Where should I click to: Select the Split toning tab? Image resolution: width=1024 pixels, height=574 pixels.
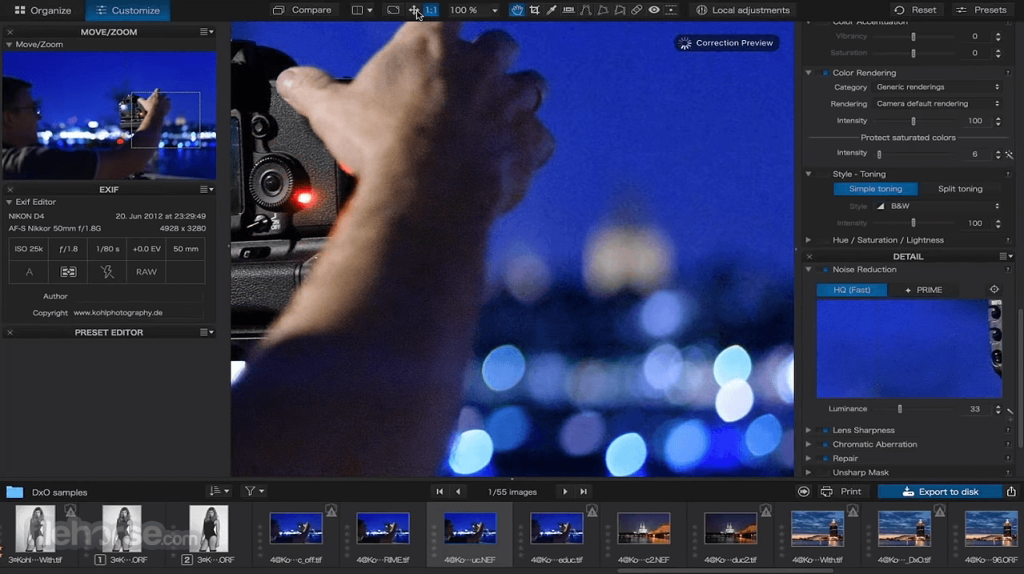point(960,189)
